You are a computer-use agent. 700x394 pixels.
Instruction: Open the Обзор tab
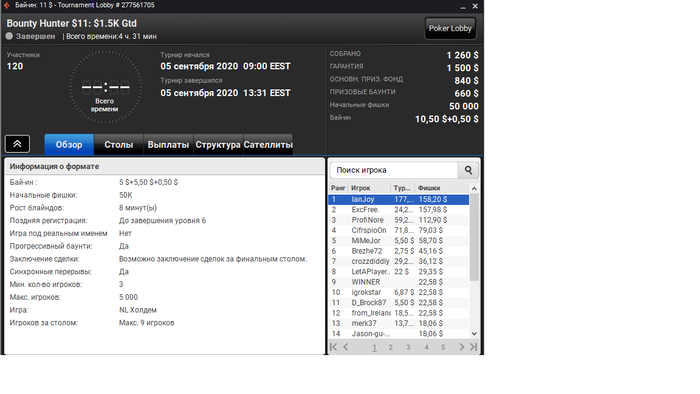[x=69, y=145]
